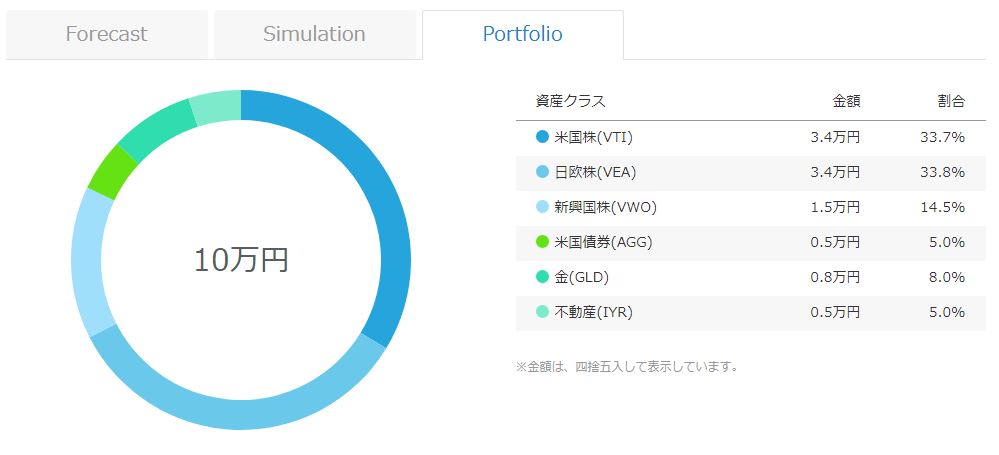Click the 米国株(VTI) blue legend dot
The image size is (999, 455).
(x=542, y=137)
